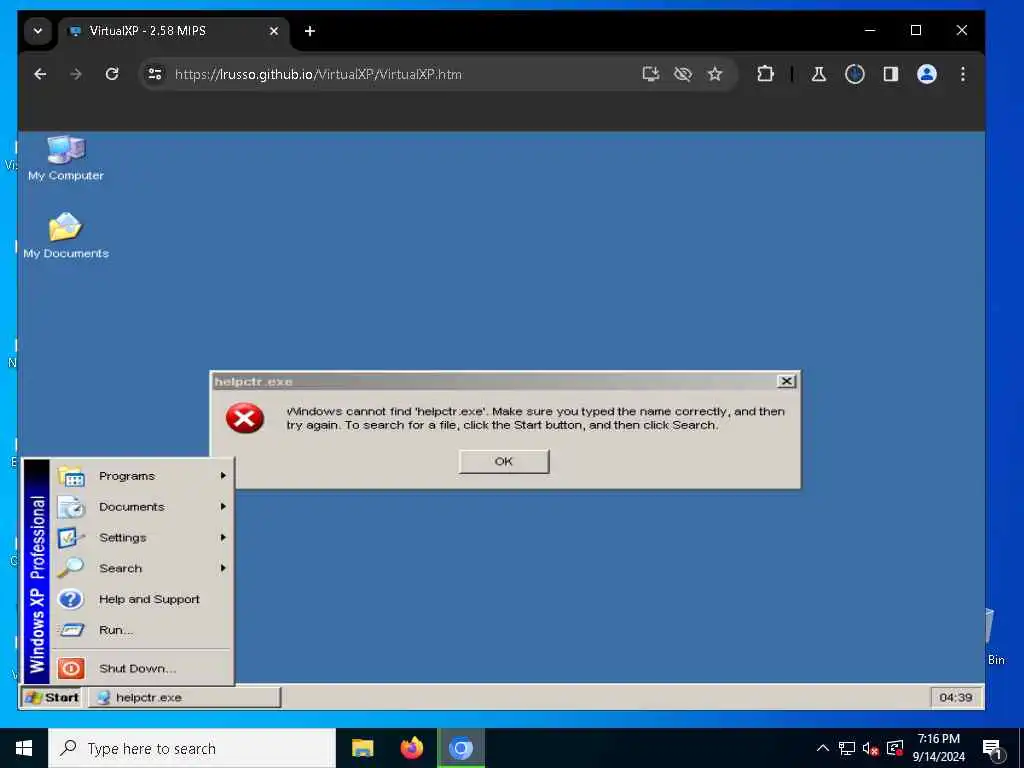This screenshot has height=768, width=1024.
Task: Click the network tray icon
Action: pos(847,748)
